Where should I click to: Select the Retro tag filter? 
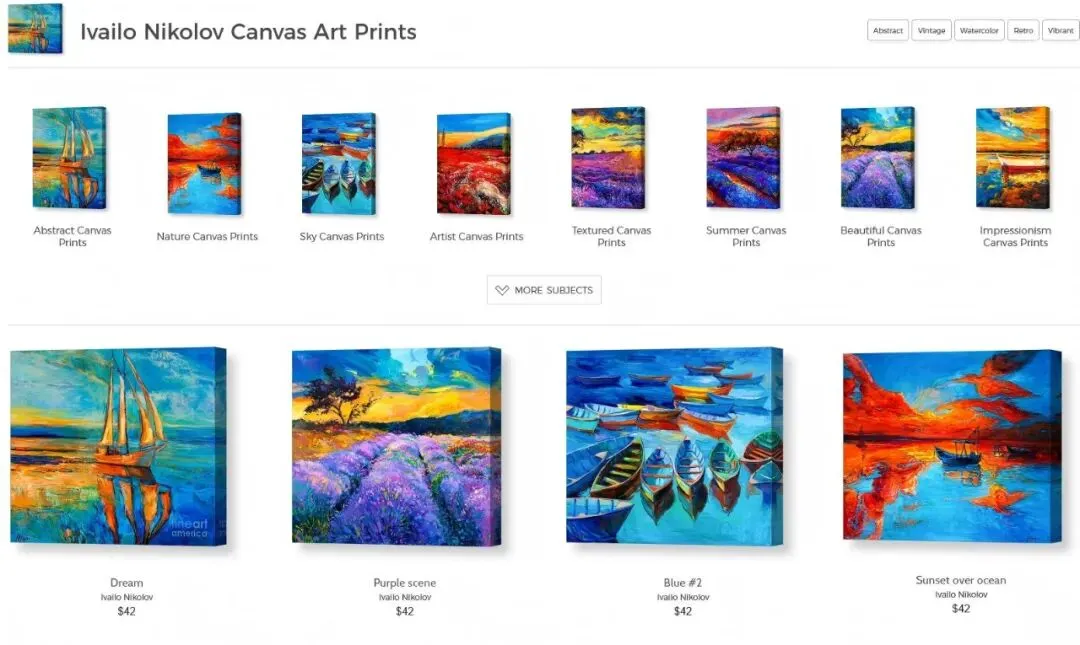pyautogui.click(x=1023, y=30)
